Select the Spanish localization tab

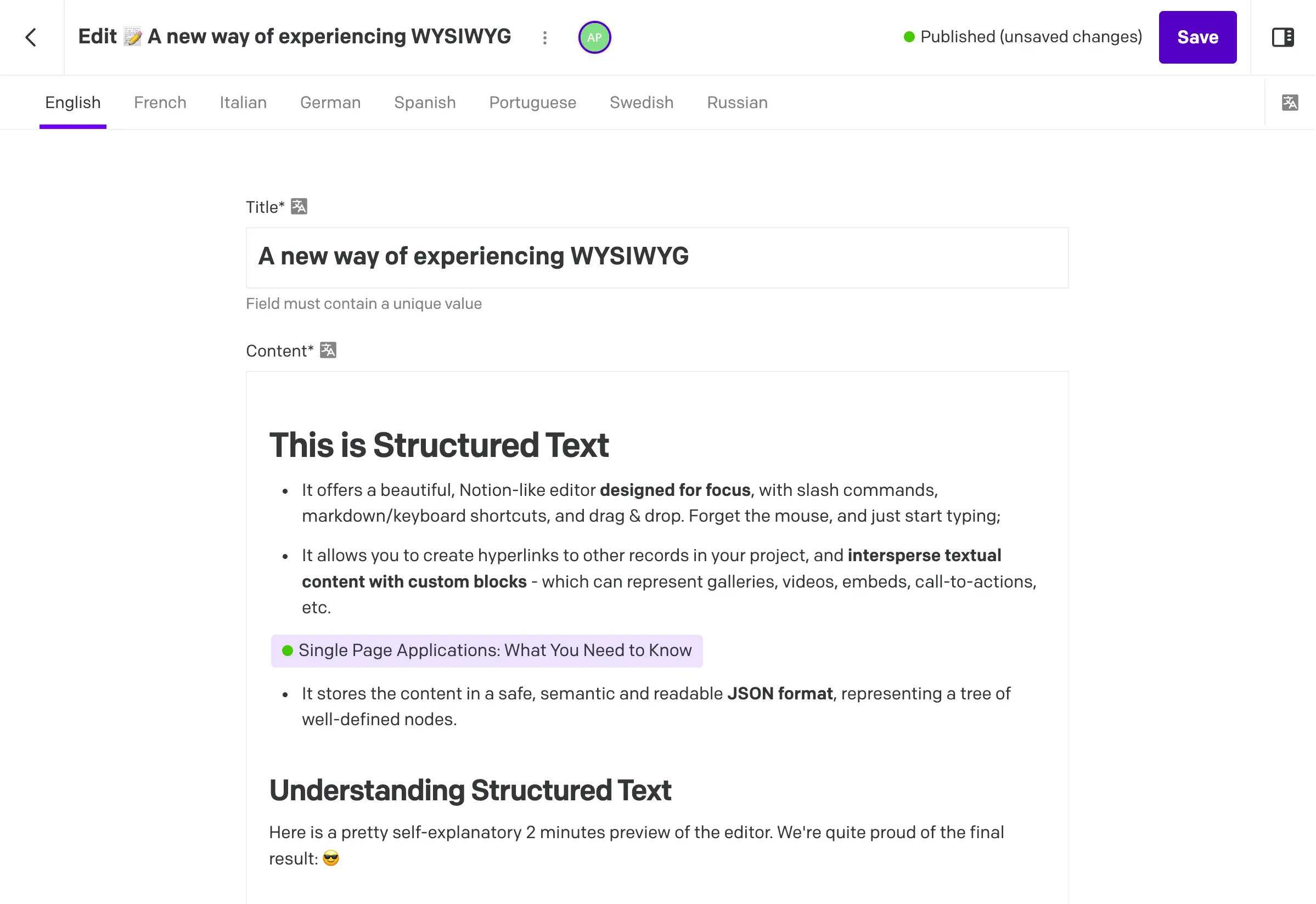(425, 102)
